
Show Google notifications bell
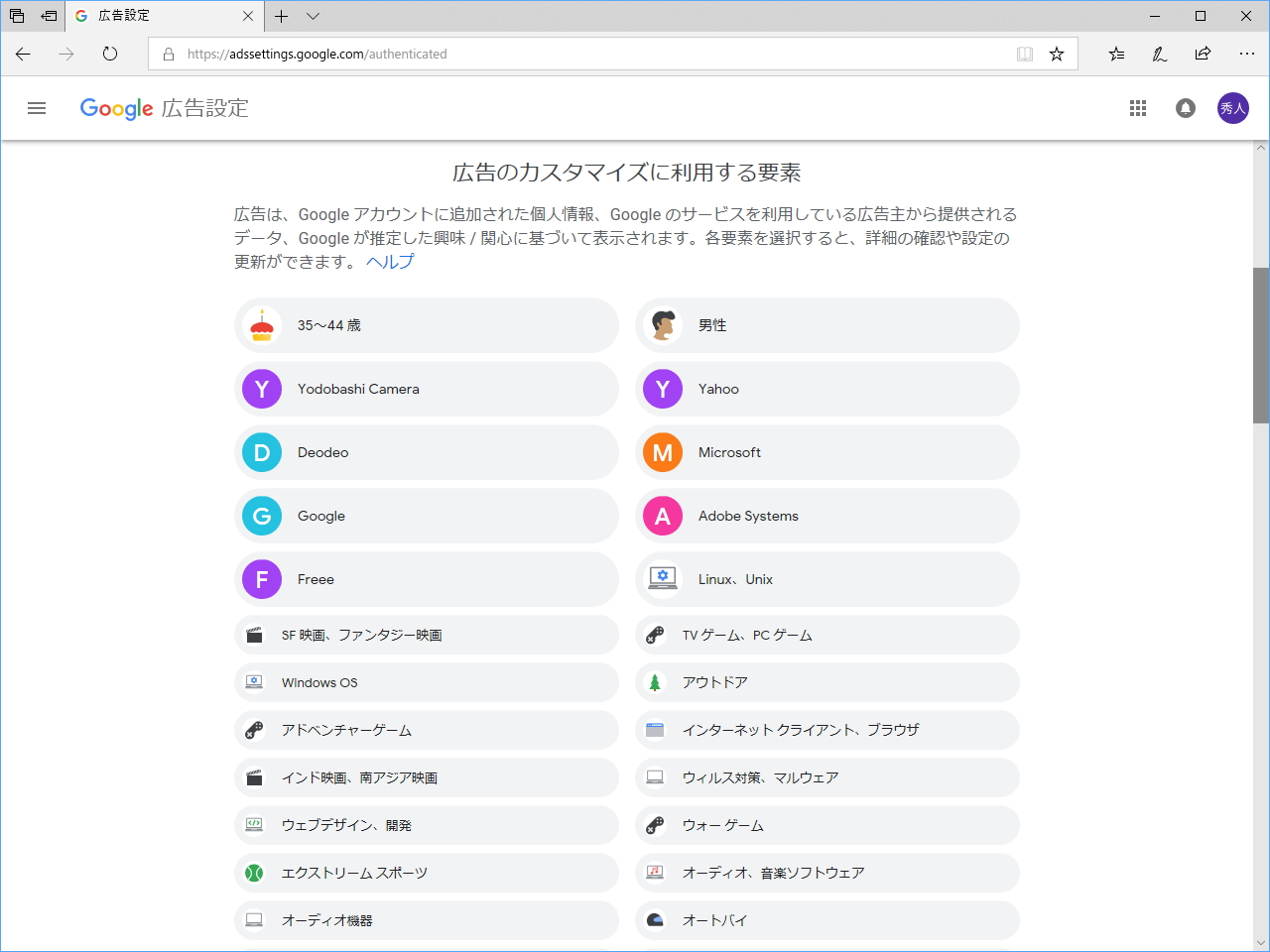click(x=1186, y=108)
